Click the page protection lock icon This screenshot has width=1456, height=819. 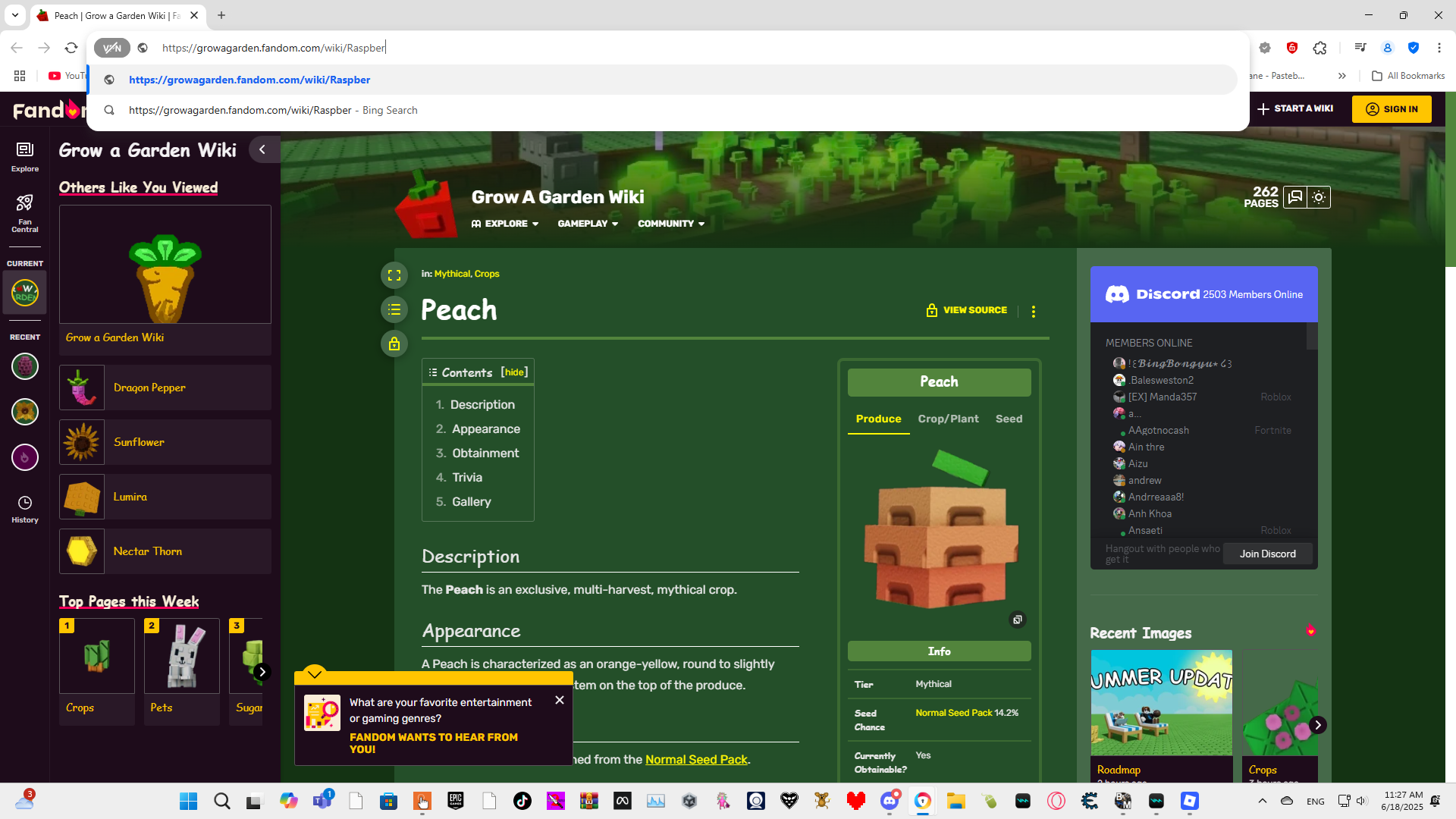(394, 344)
